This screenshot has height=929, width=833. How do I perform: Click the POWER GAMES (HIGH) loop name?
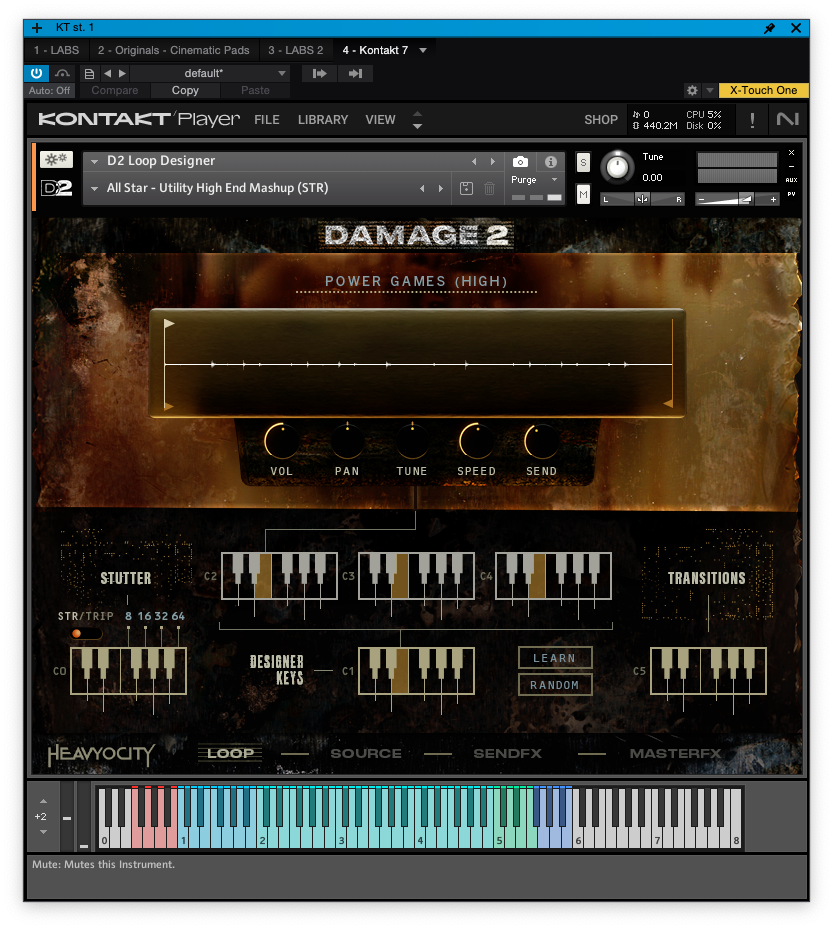pyautogui.click(x=416, y=281)
